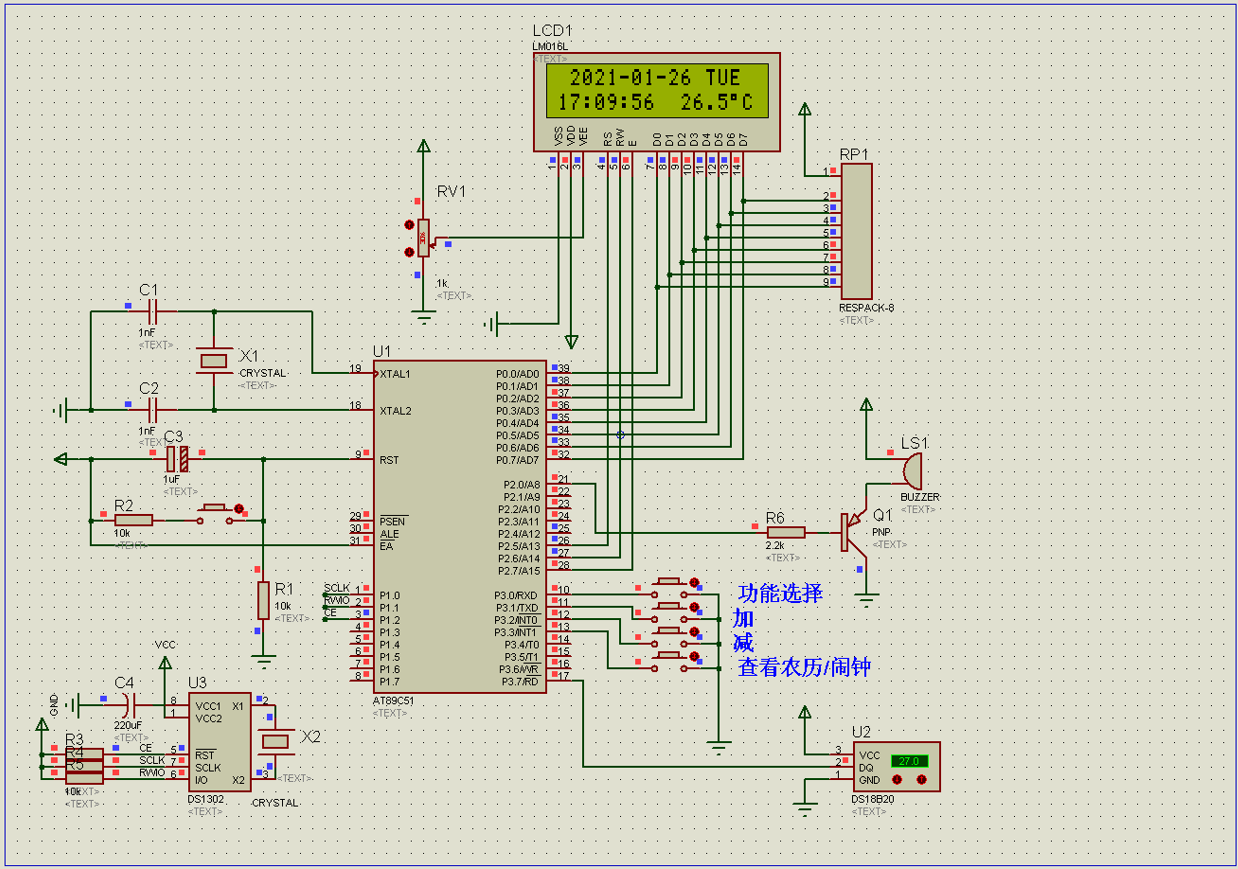This screenshot has height=869, width=1238.
Task: Select the RV1 potentiometer body
Action: click(x=424, y=238)
